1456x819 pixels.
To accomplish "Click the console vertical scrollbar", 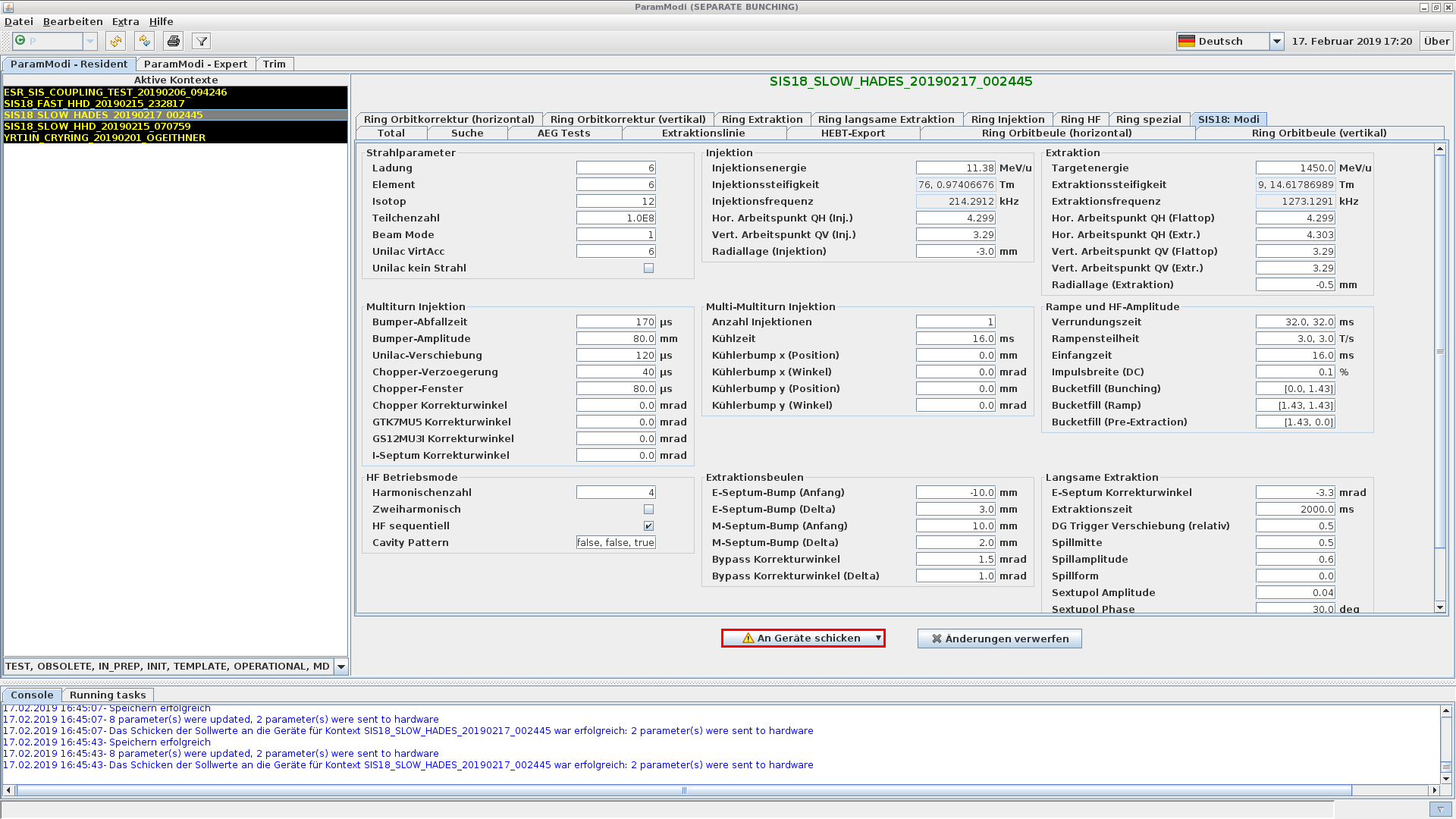I will click(x=1446, y=745).
